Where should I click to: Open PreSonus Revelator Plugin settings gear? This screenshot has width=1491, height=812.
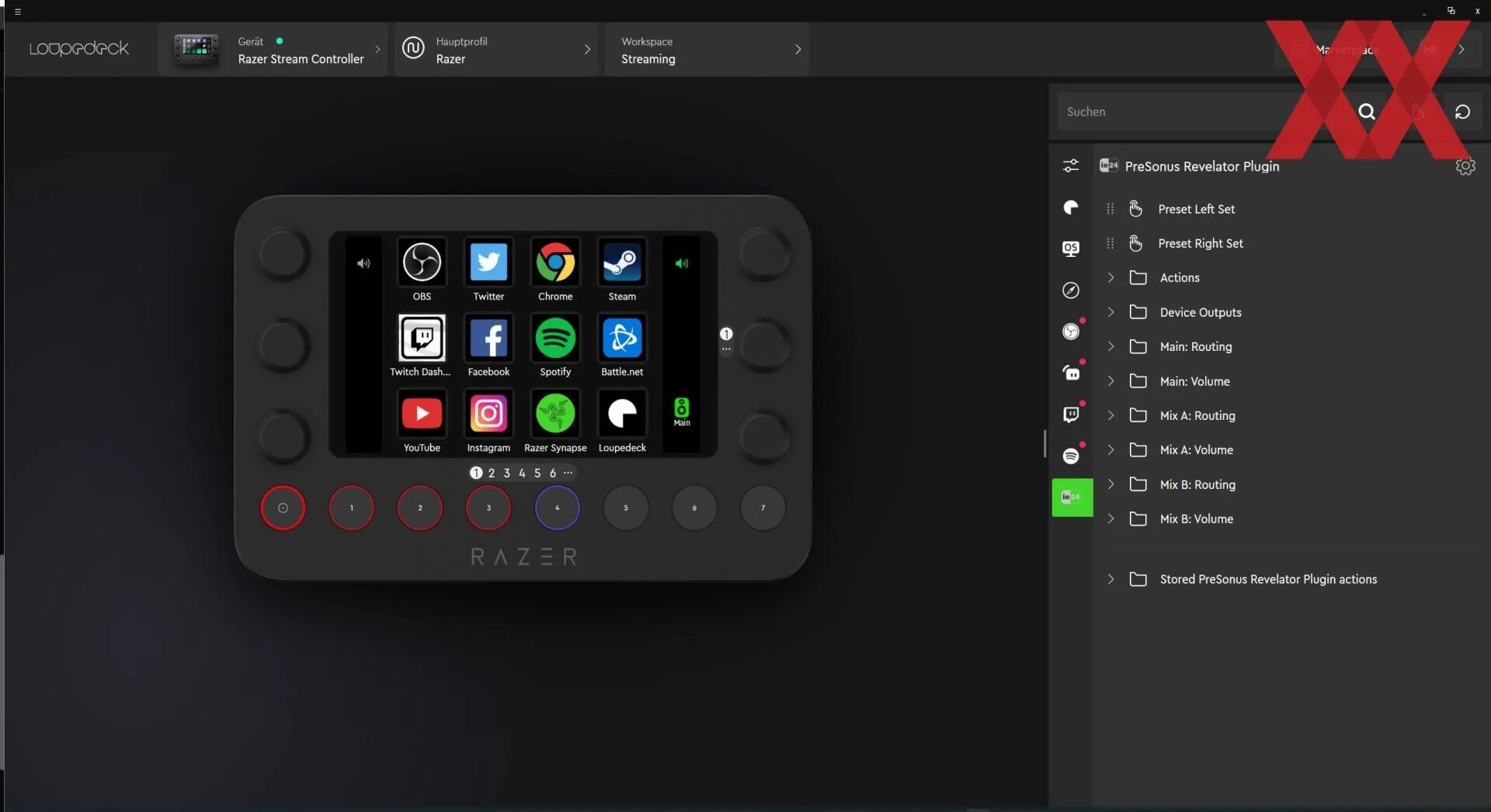(1465, 166)
